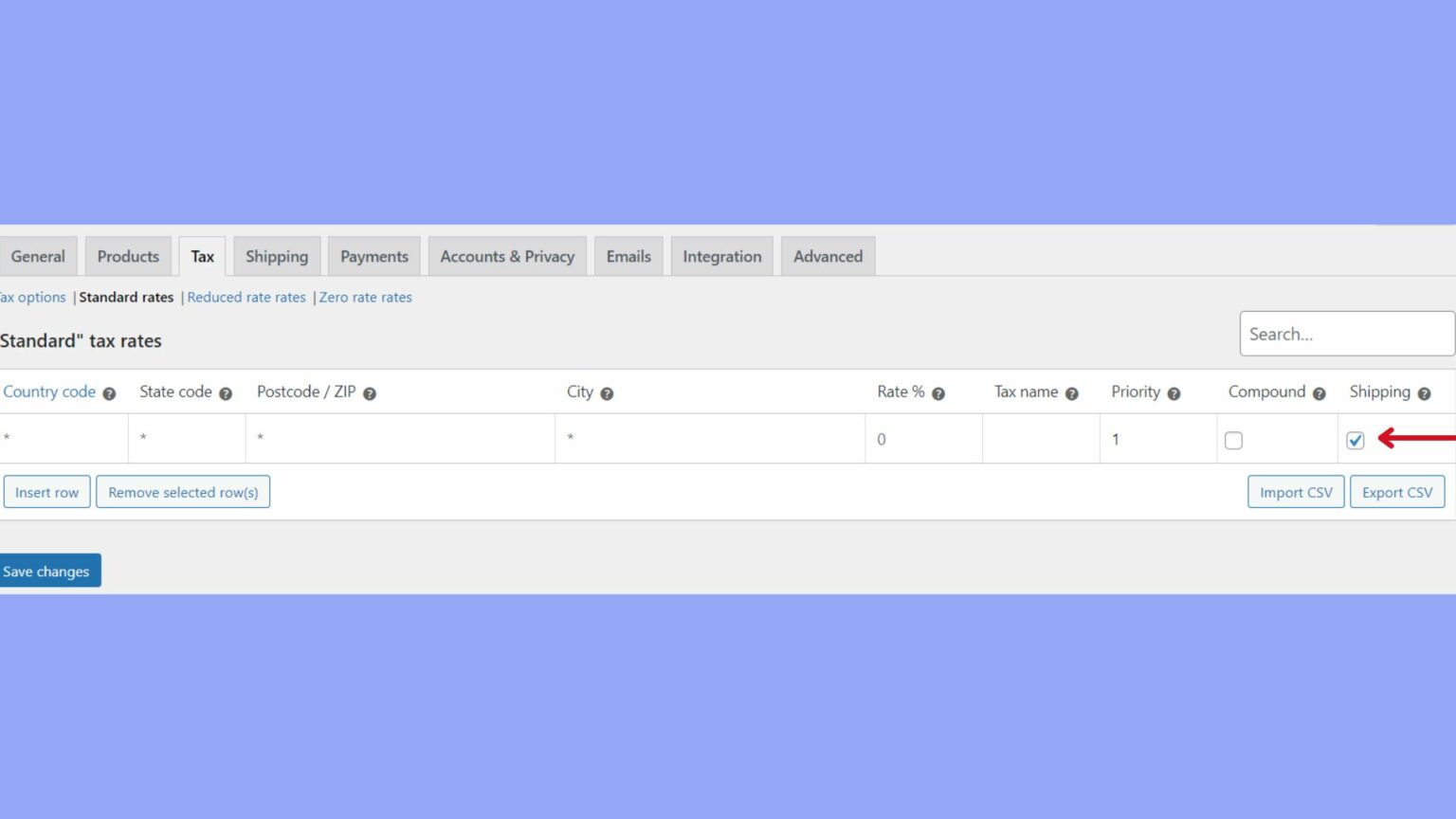Enable the Compound checkbox for the tax rate
The height and width of the screenshot is (819, 1456).
[1233, 440]
